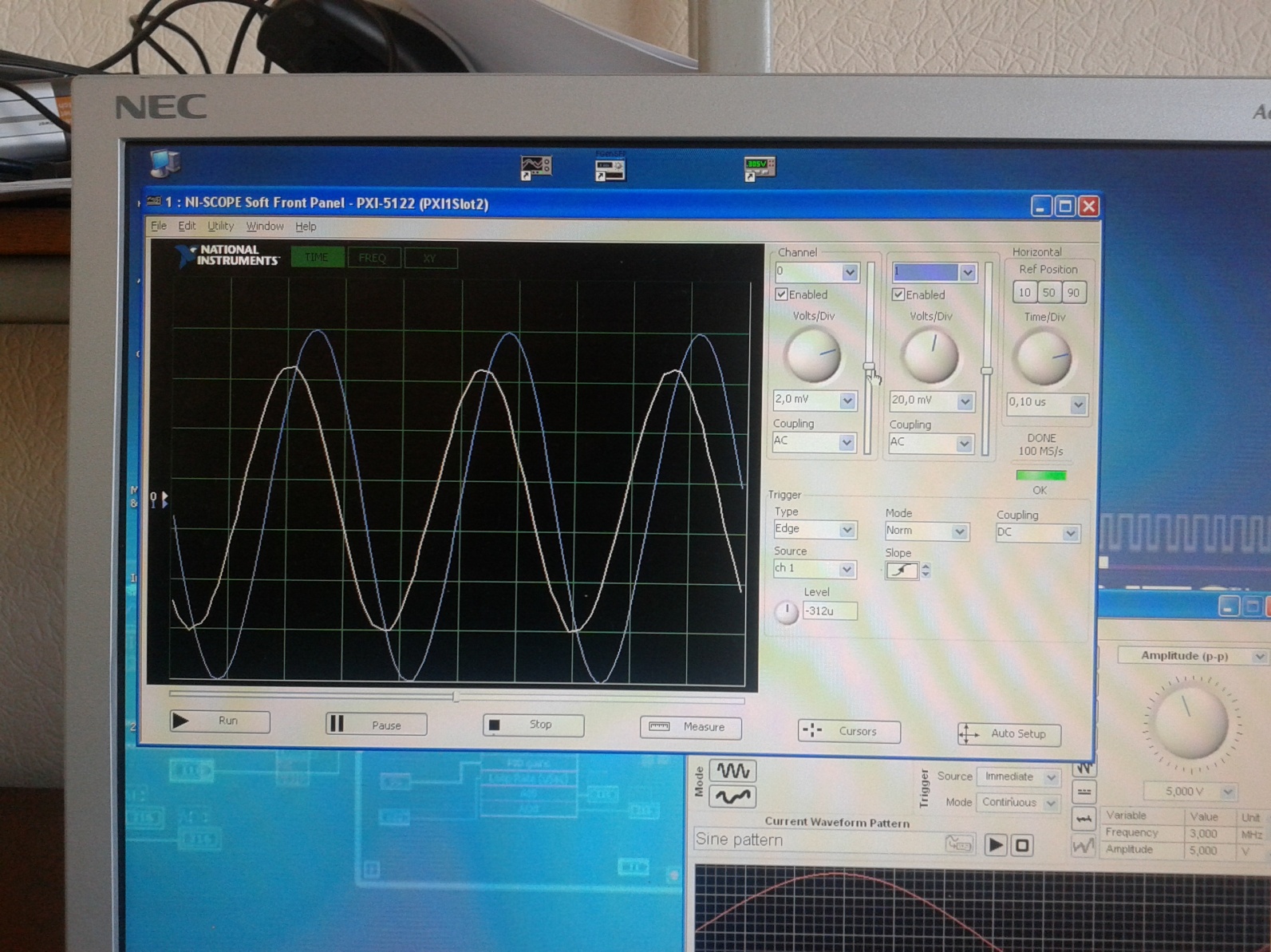
Task: Open the Window menu
Action: click(265, 227)
